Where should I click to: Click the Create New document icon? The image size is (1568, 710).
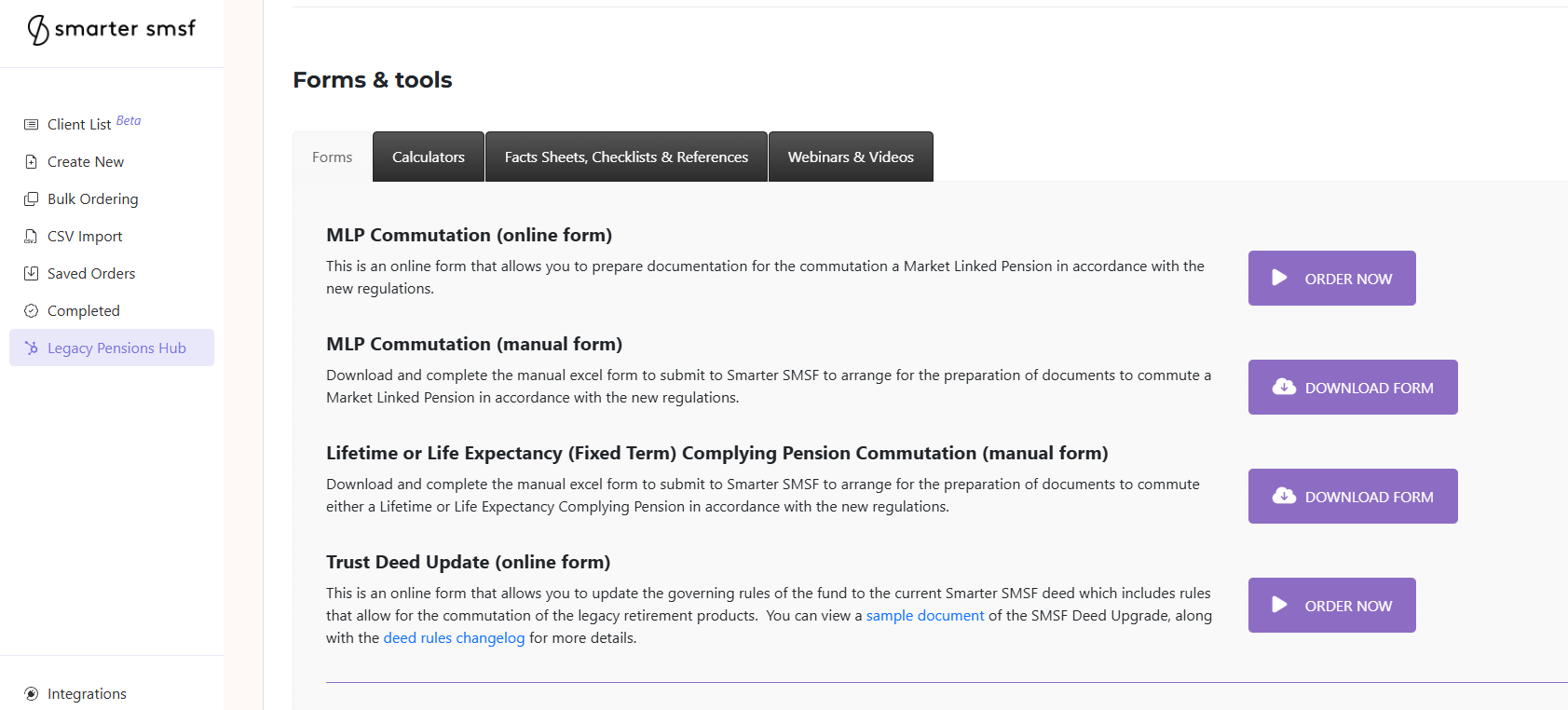32,162
